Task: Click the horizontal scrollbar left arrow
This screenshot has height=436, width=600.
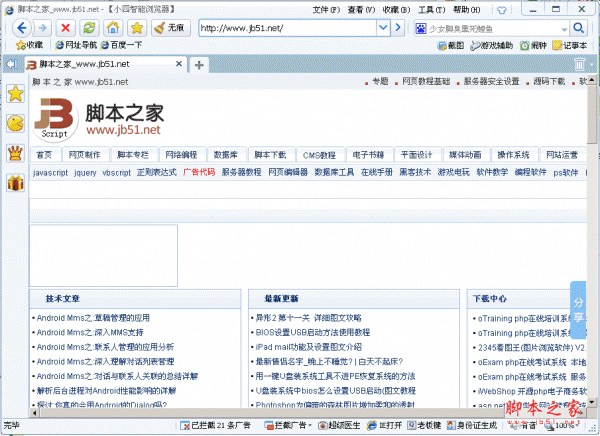Action: point(35,413)
